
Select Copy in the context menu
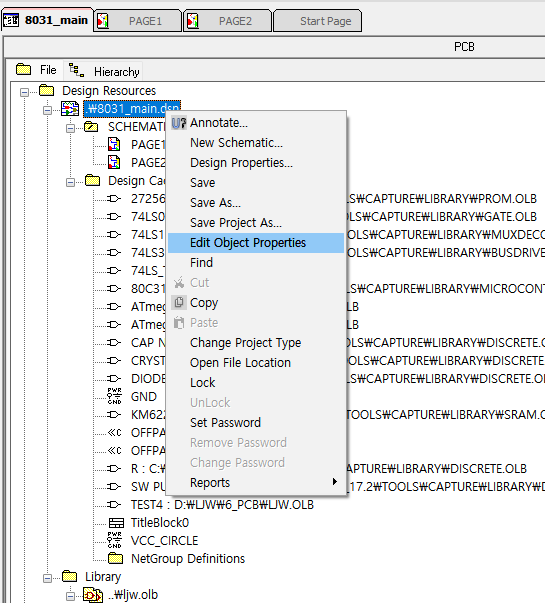256,303
